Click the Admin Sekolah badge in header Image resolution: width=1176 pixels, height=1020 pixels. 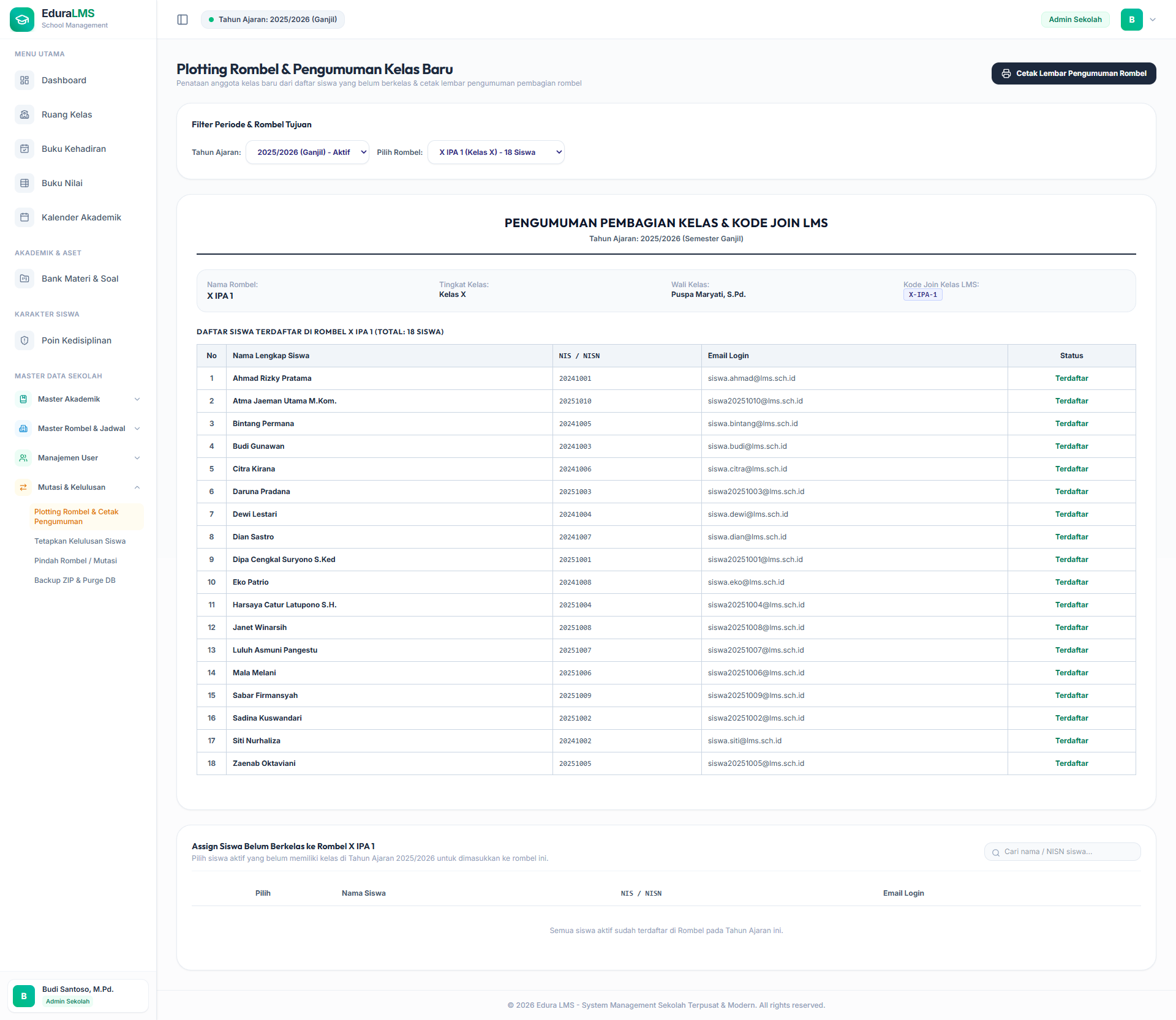tap(1075, 20)
